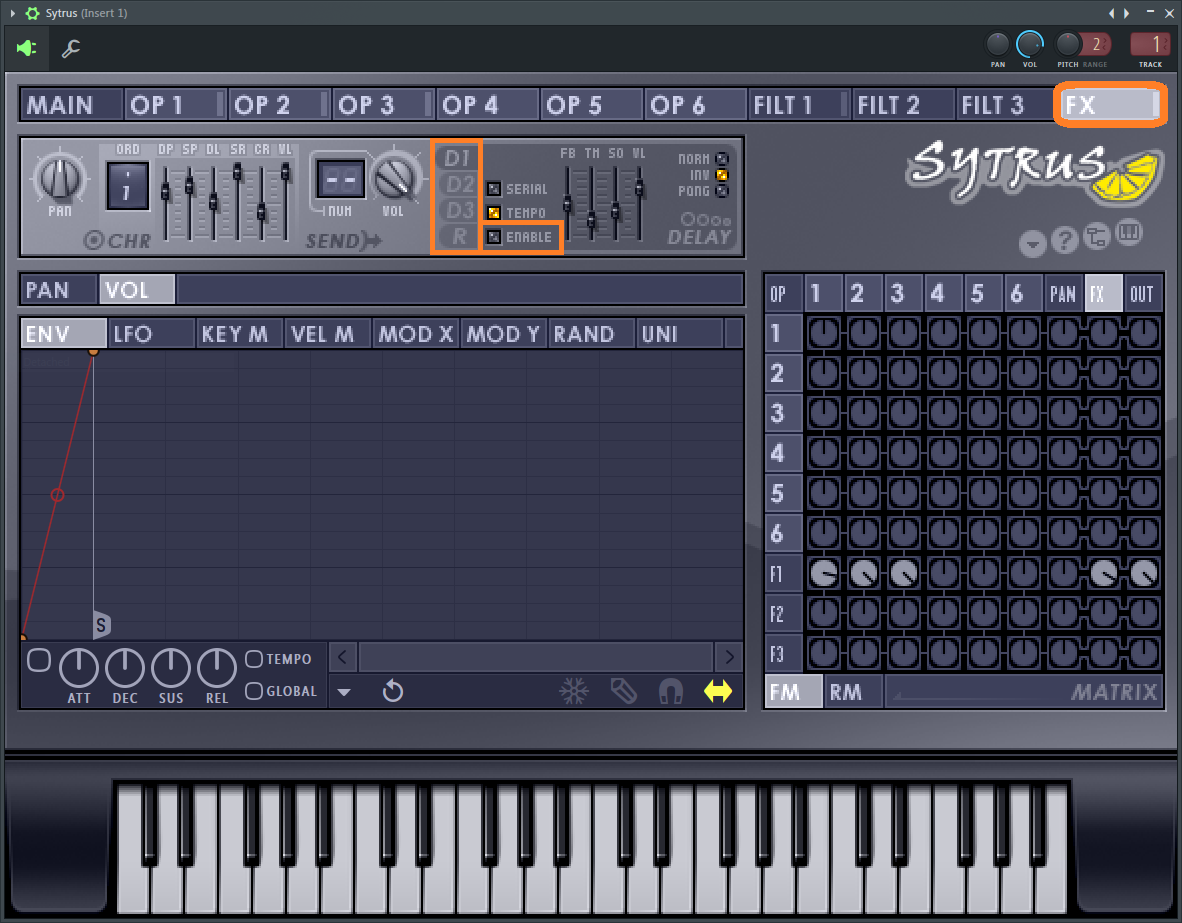Open the envelope options dropdown arrow
This screenshot has height=923, width=1182.
(344, 692)
